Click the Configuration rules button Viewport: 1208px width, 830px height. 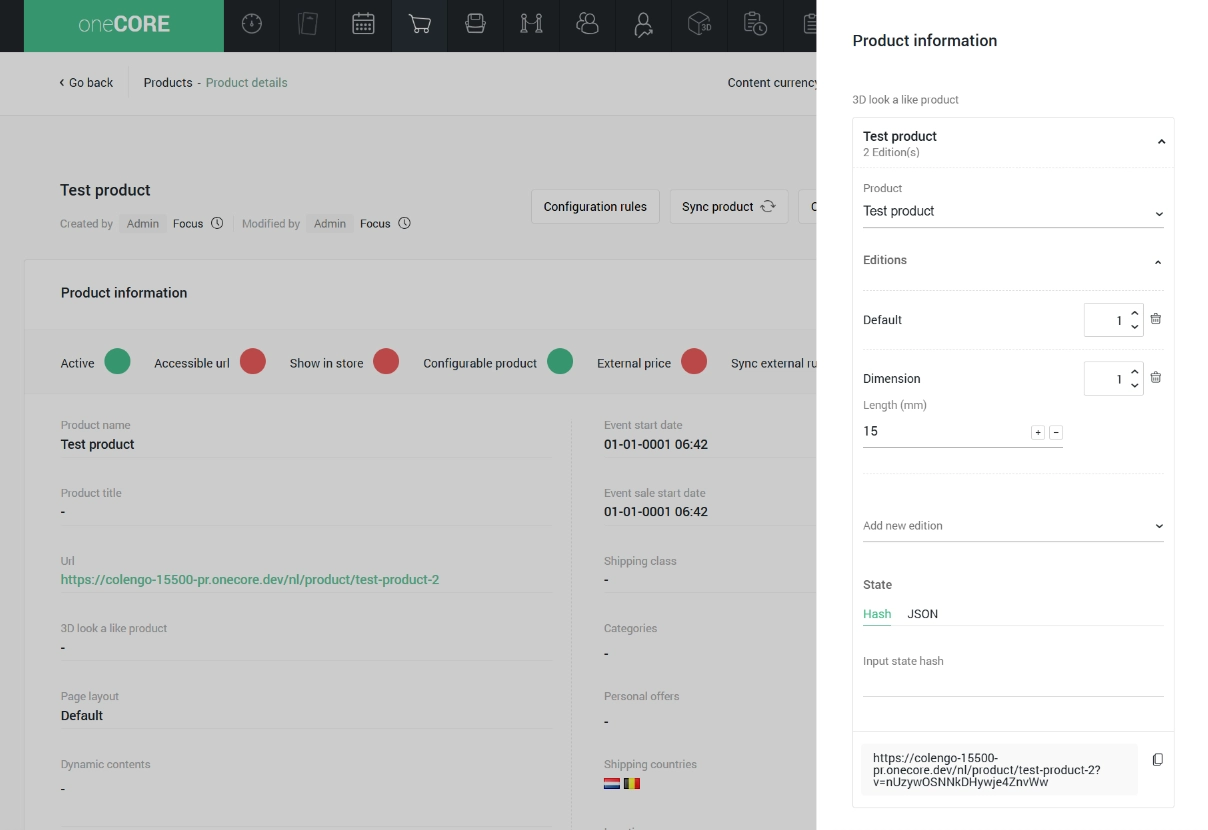[x=595, y=207]
